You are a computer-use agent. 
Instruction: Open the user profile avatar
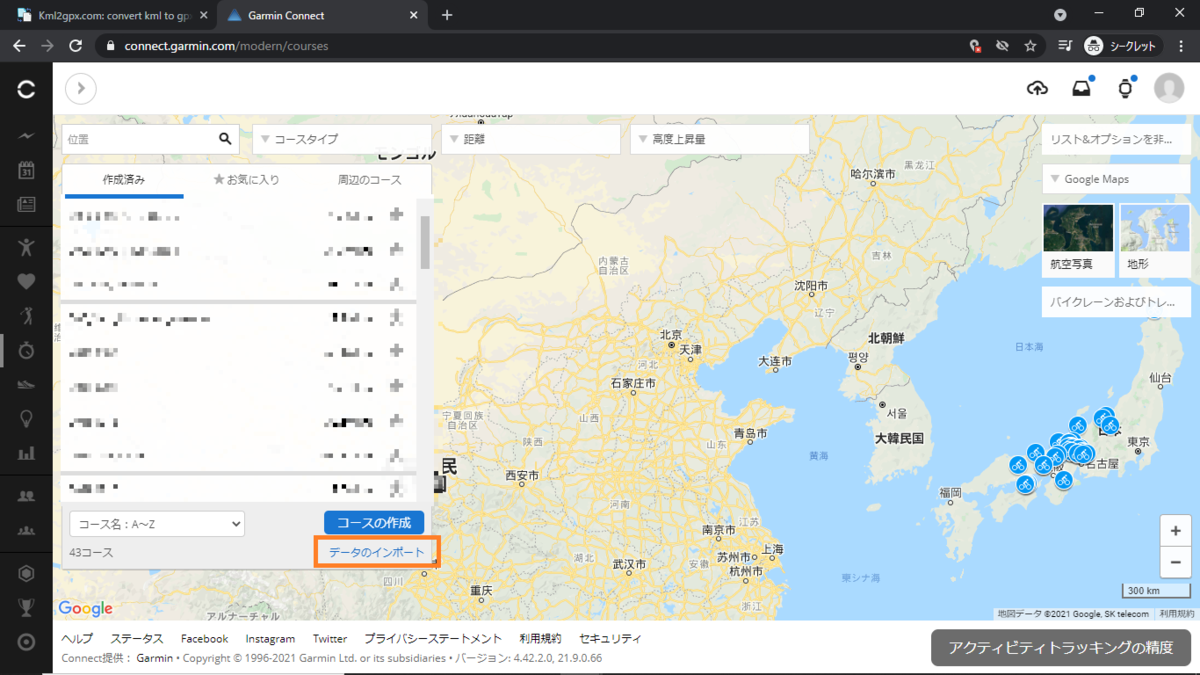1169,88
